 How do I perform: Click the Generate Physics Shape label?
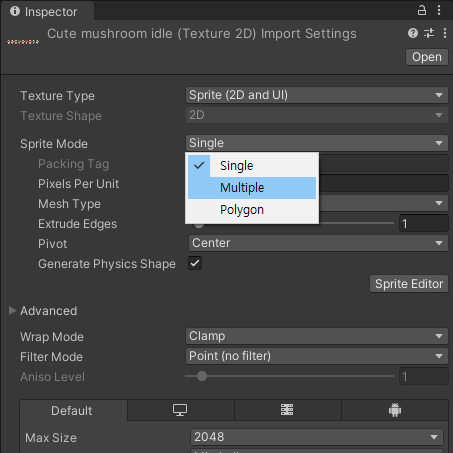(x=107, y=264)
